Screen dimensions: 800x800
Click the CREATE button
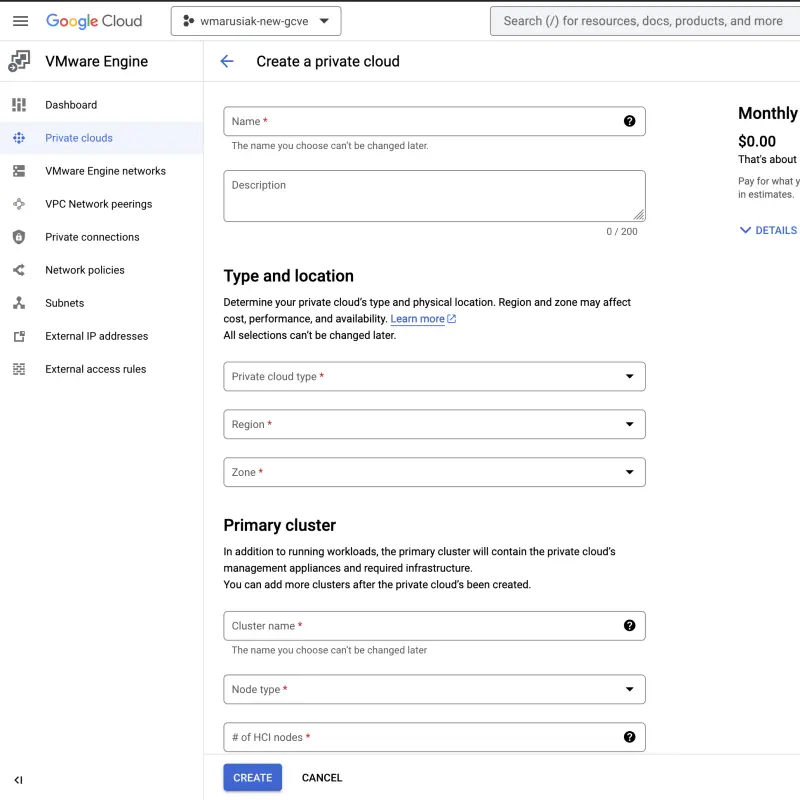[x=252, y=777]
